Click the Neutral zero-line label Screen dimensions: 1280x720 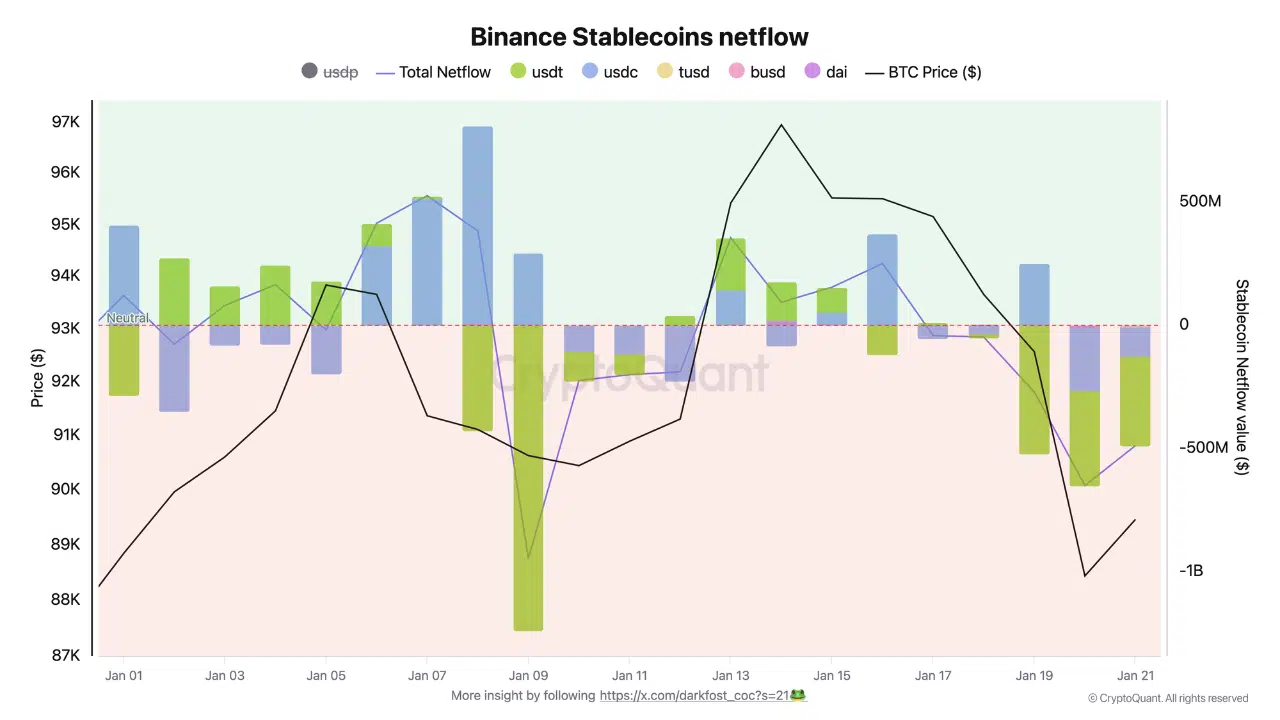[x=127, y=318]
